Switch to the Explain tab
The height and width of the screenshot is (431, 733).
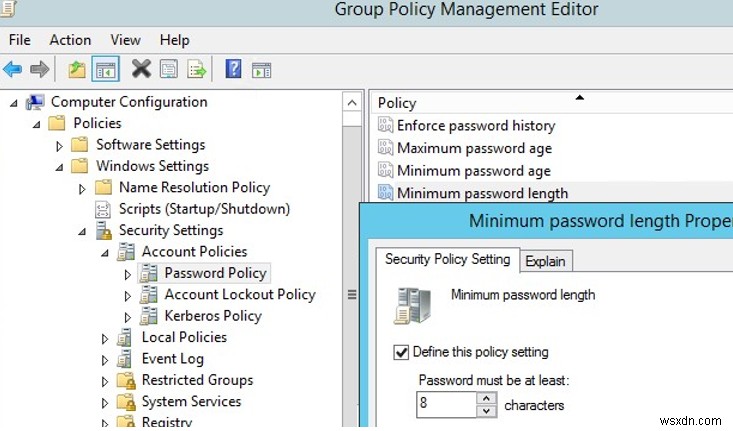(x=545, y=262)
